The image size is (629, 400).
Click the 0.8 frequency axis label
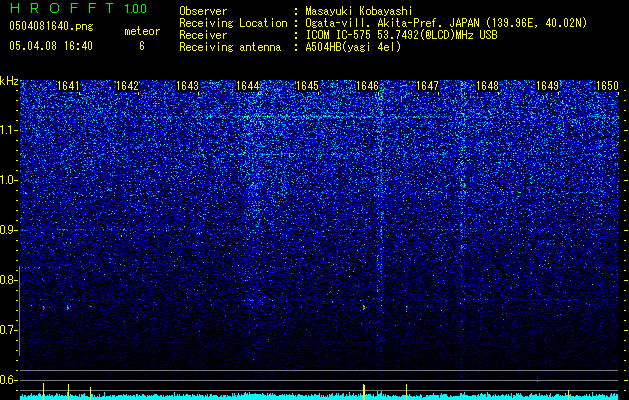click(8, 280)
